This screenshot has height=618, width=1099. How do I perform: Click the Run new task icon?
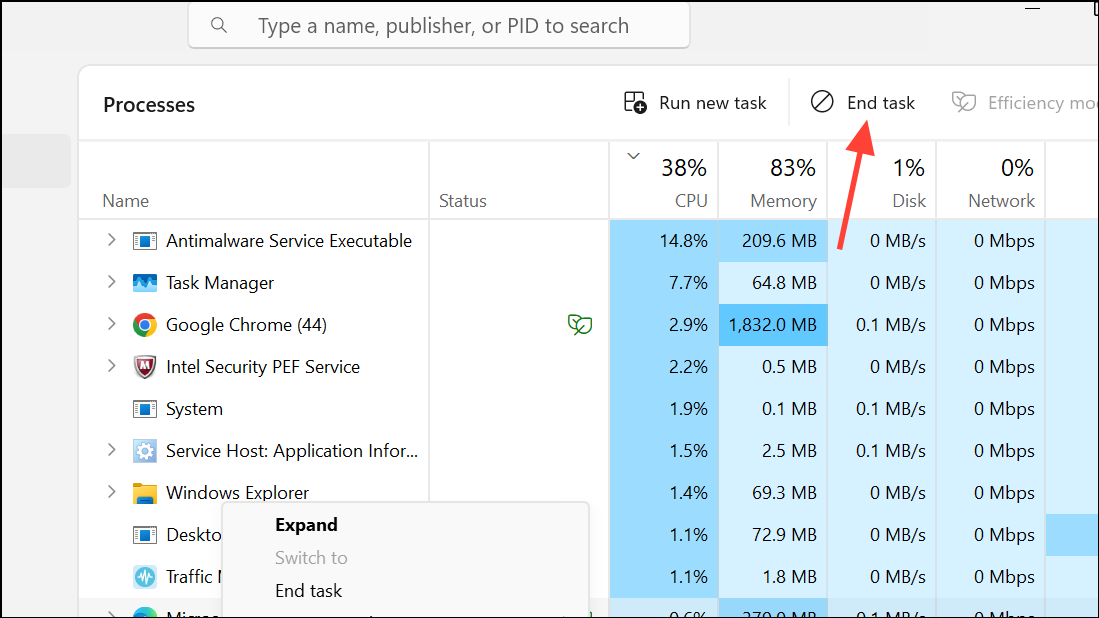click(635, 102)
